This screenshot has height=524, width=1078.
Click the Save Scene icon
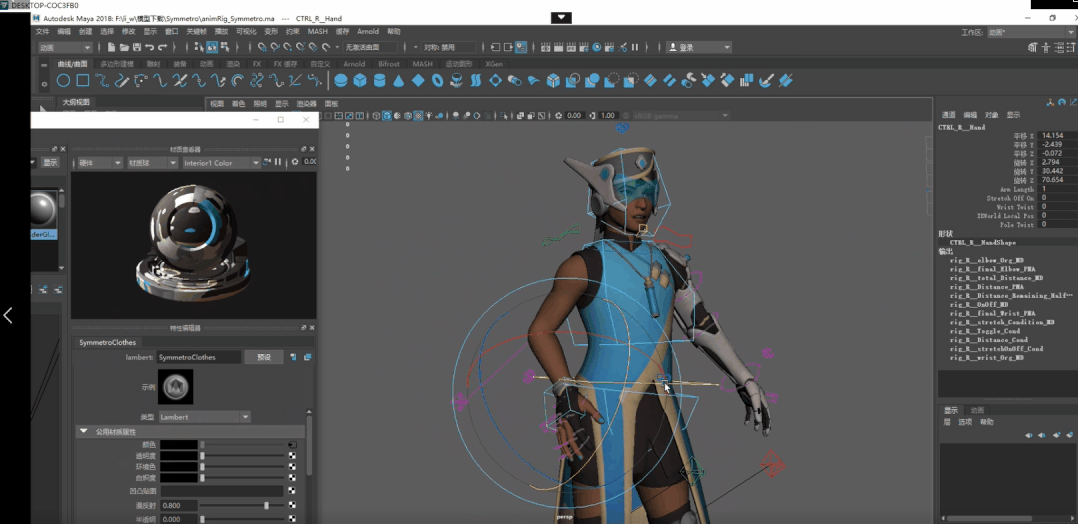137,47
